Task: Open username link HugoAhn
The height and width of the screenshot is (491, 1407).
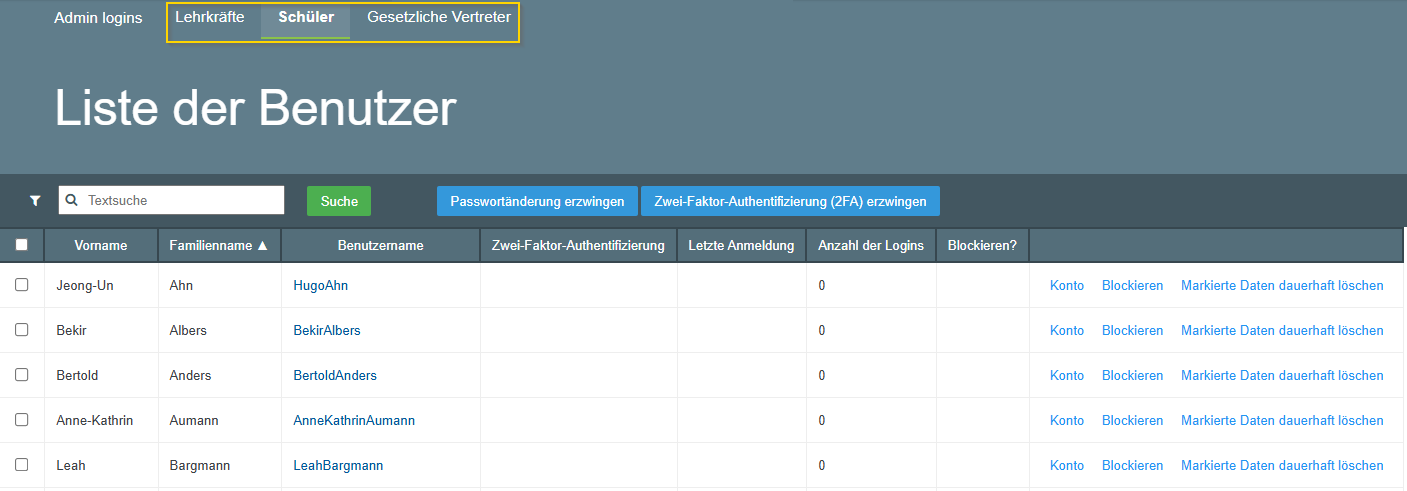Action: tap(320, 285)
